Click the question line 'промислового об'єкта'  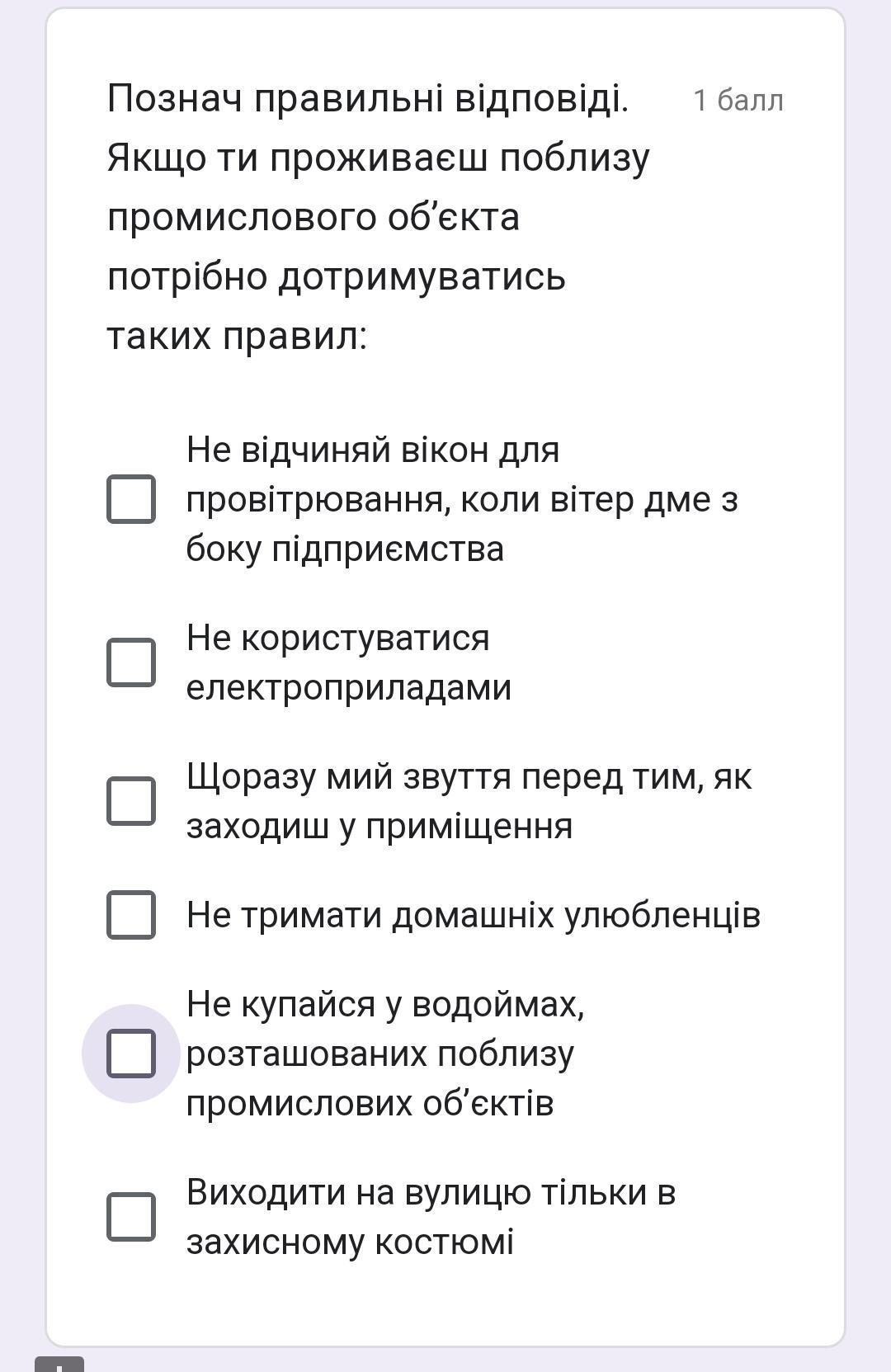click(313, 218)
